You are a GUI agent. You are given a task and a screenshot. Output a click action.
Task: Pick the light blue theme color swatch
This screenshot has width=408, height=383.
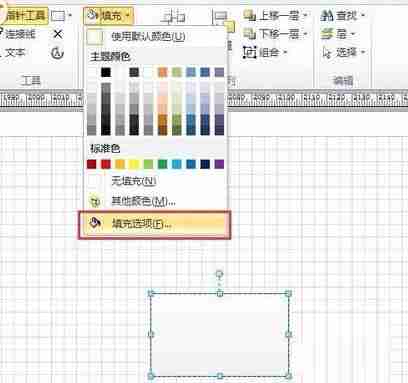click(191, 72)
